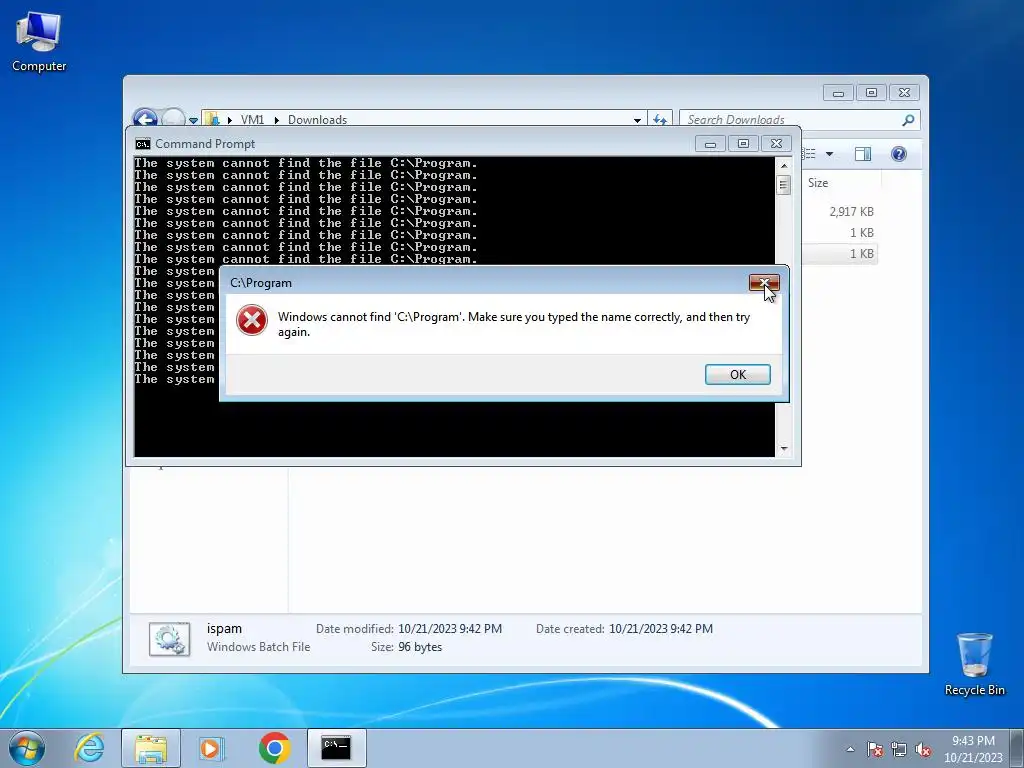The height and width of the screenshot is (768, 1024).
Task: Click the folder icon in the address bar
Action: point(212,120)
